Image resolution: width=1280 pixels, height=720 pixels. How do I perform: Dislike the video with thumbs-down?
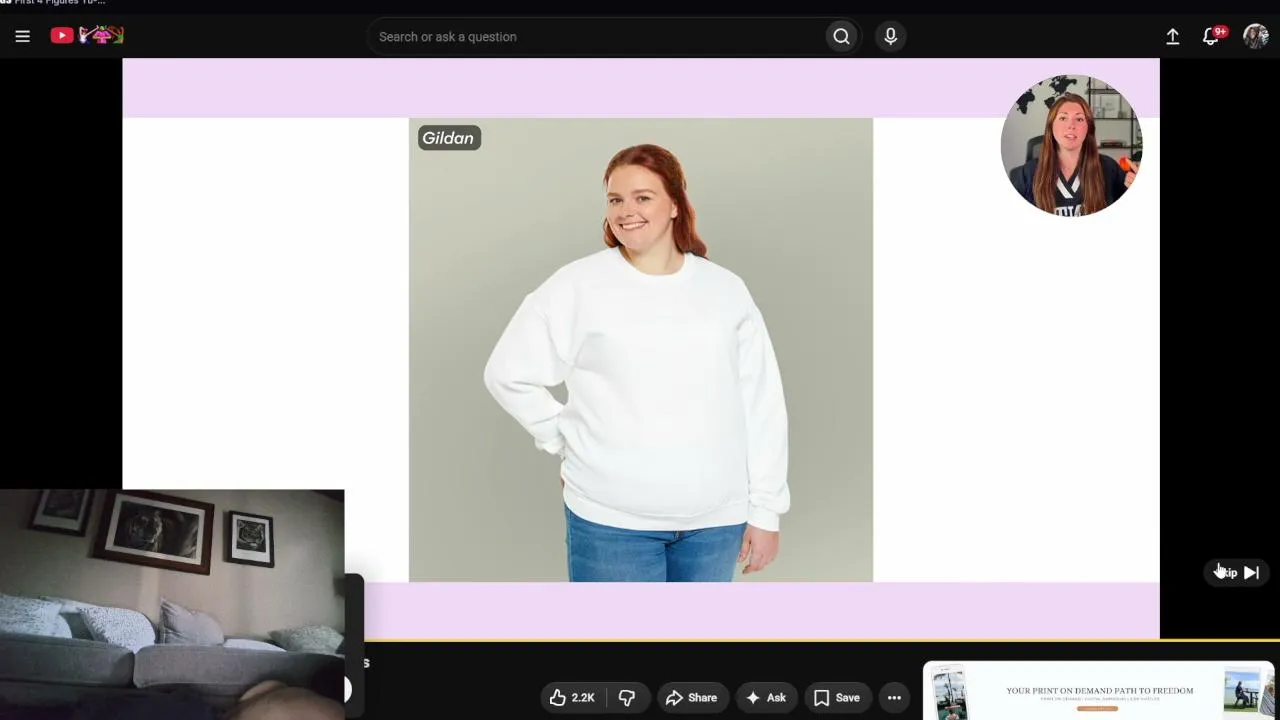click(x=627, y=698)
